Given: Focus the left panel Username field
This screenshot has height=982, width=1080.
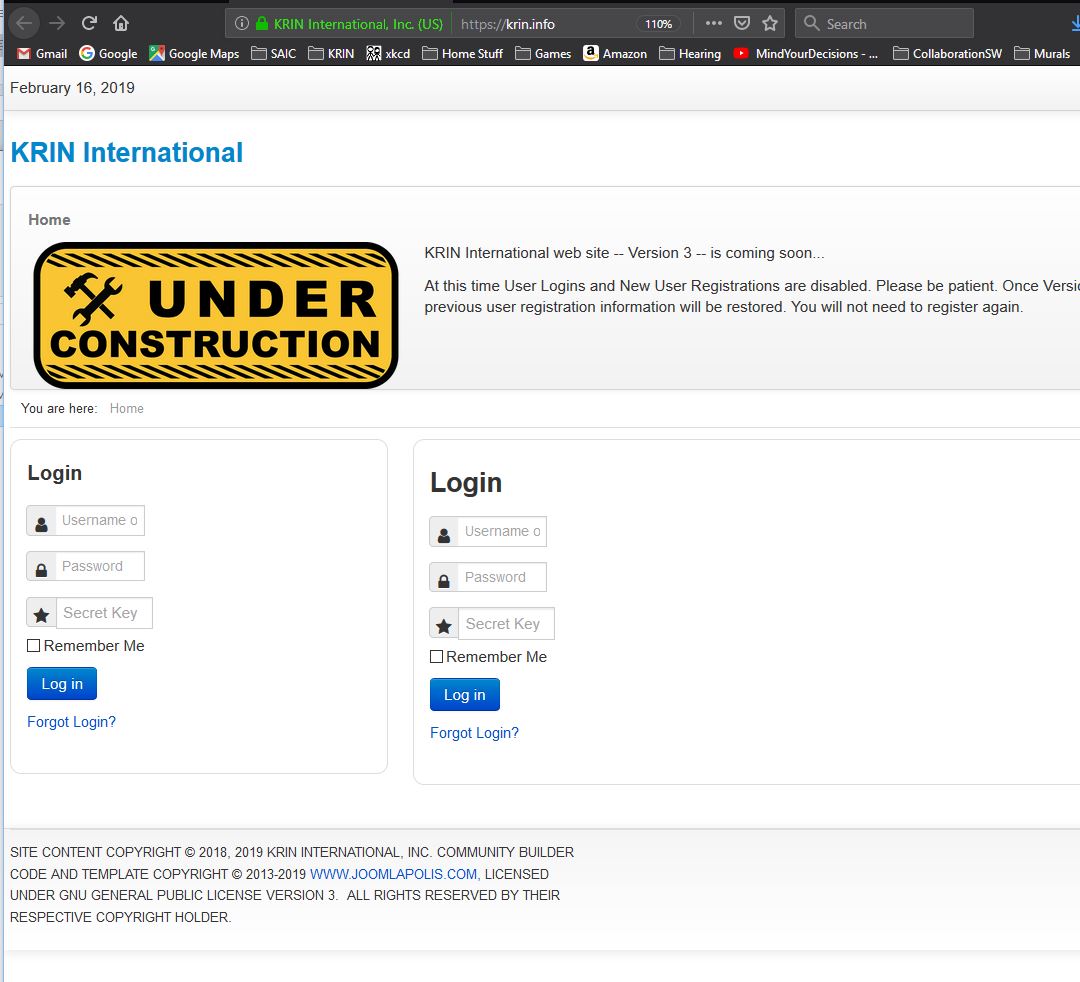Looking at the screenshot, I should click(x=100, y=521).
